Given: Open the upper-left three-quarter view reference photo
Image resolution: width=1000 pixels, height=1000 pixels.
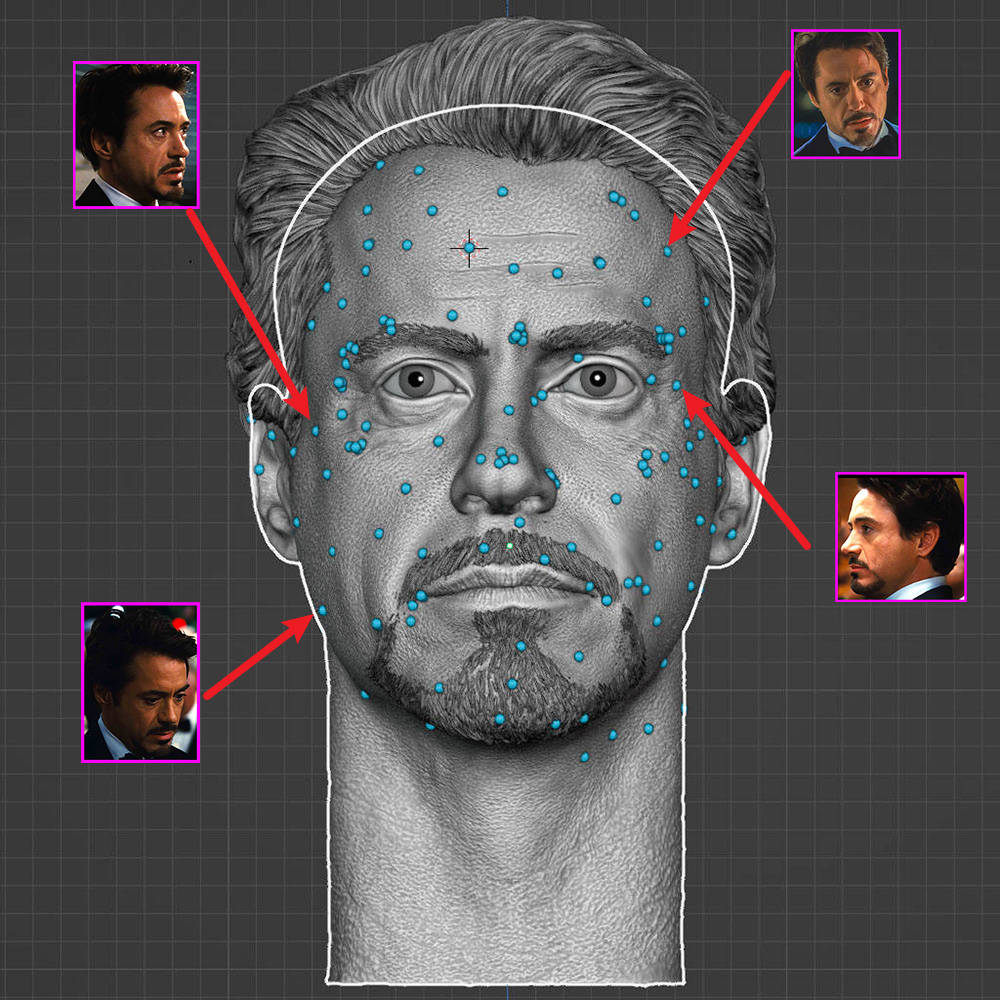Looking at the screenshot, I should 136,134.
